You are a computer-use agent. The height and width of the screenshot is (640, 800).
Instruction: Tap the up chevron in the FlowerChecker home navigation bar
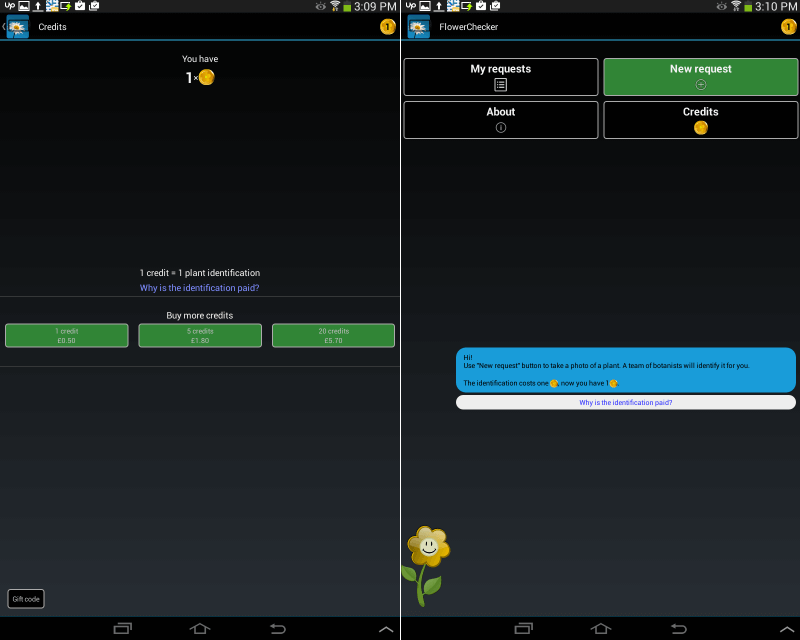coord(787,629)
